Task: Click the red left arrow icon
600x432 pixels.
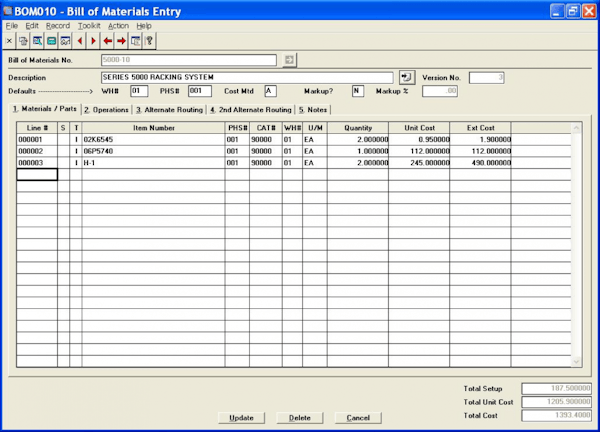Action: [108, 41]
